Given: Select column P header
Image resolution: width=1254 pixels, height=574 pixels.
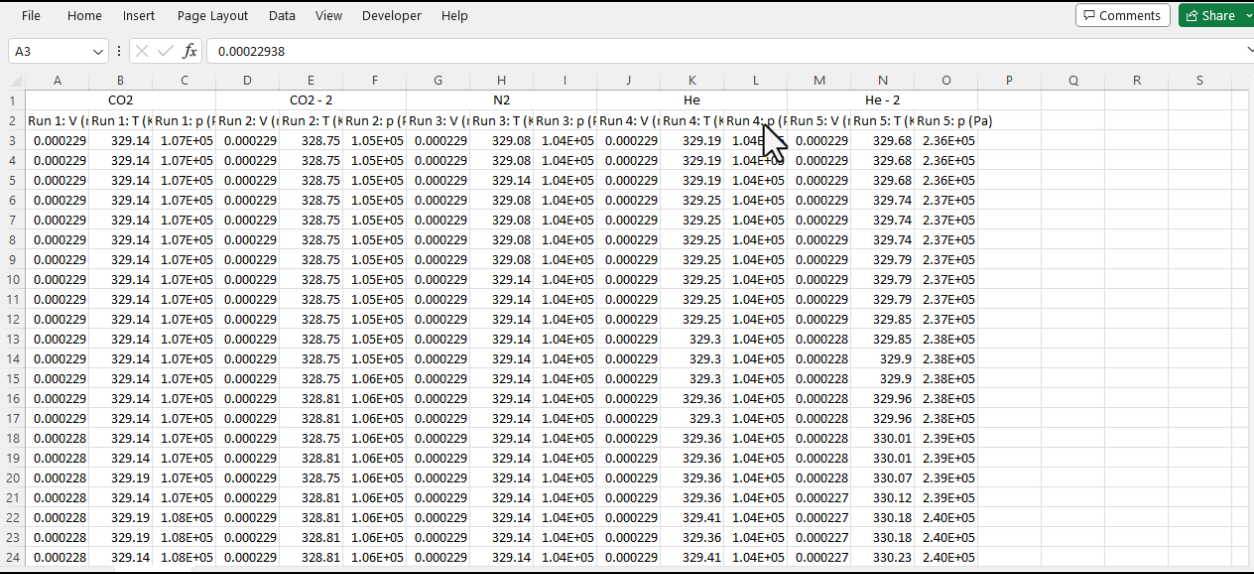Looking at the screenshot, I should pyautogui.click(x=1009, y=81).
